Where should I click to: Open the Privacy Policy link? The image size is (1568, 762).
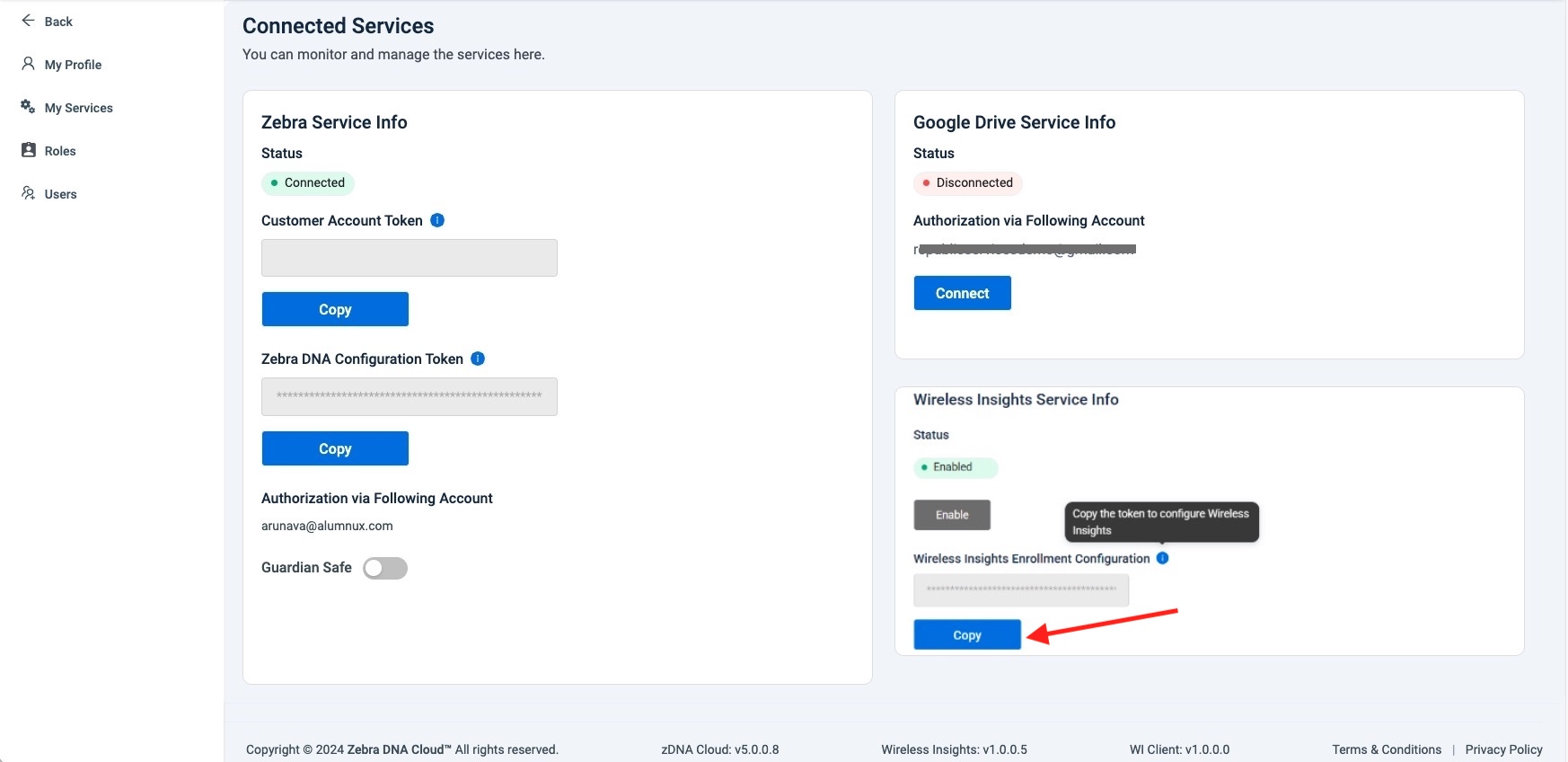(x=1503, y=749)
